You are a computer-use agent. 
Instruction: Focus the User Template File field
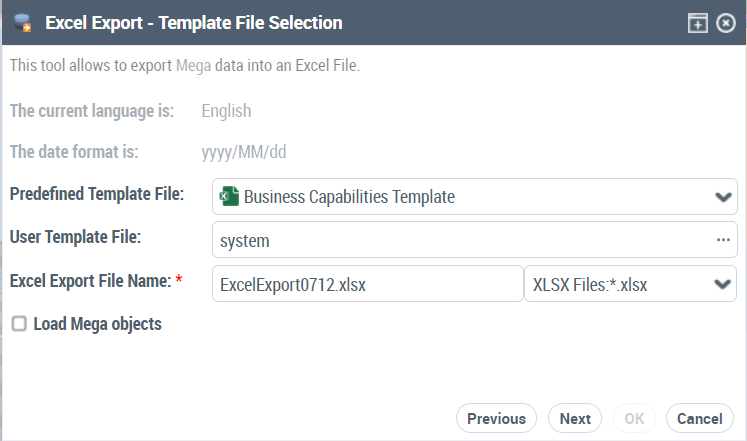[460, 240]
